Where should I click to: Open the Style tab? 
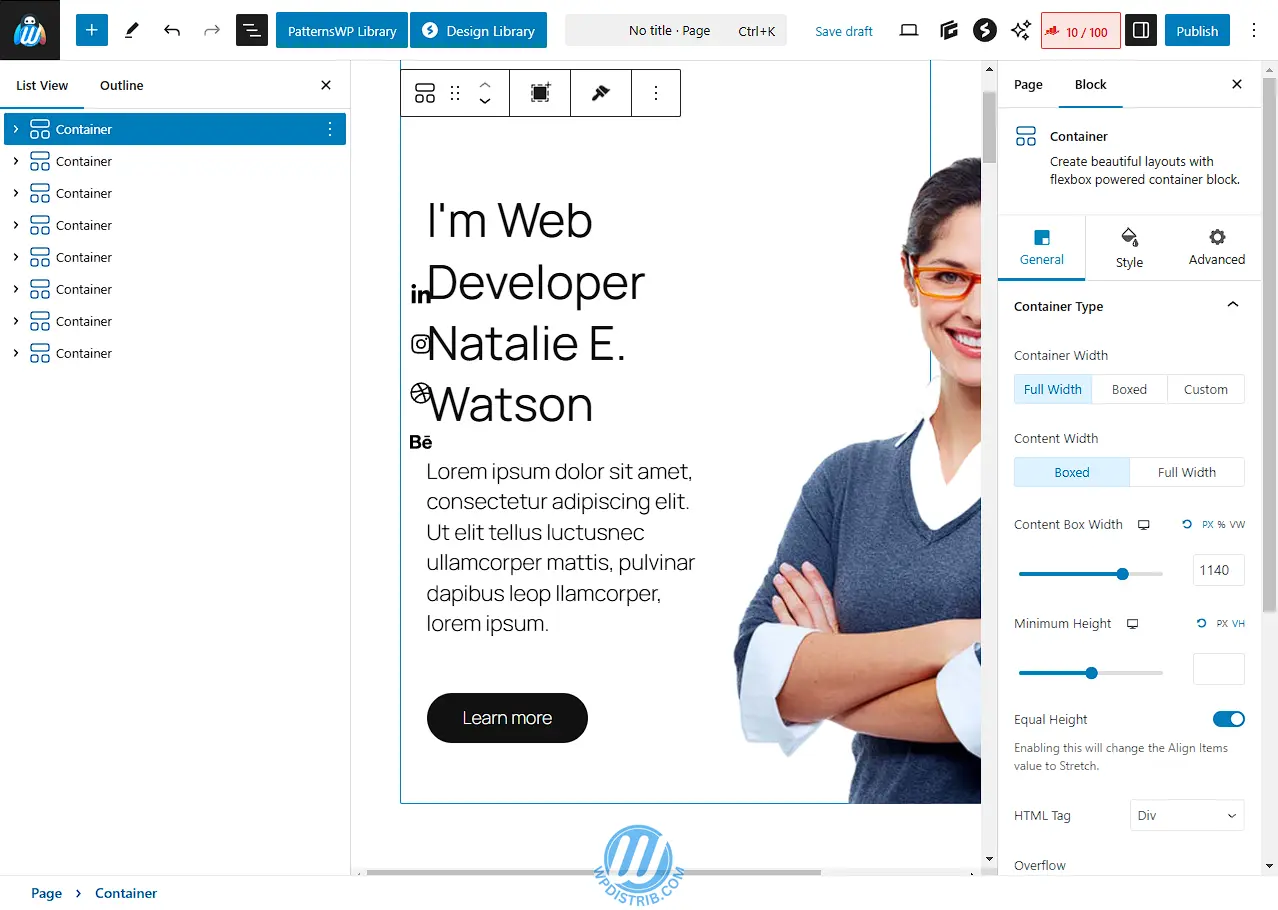[1129, 248]
